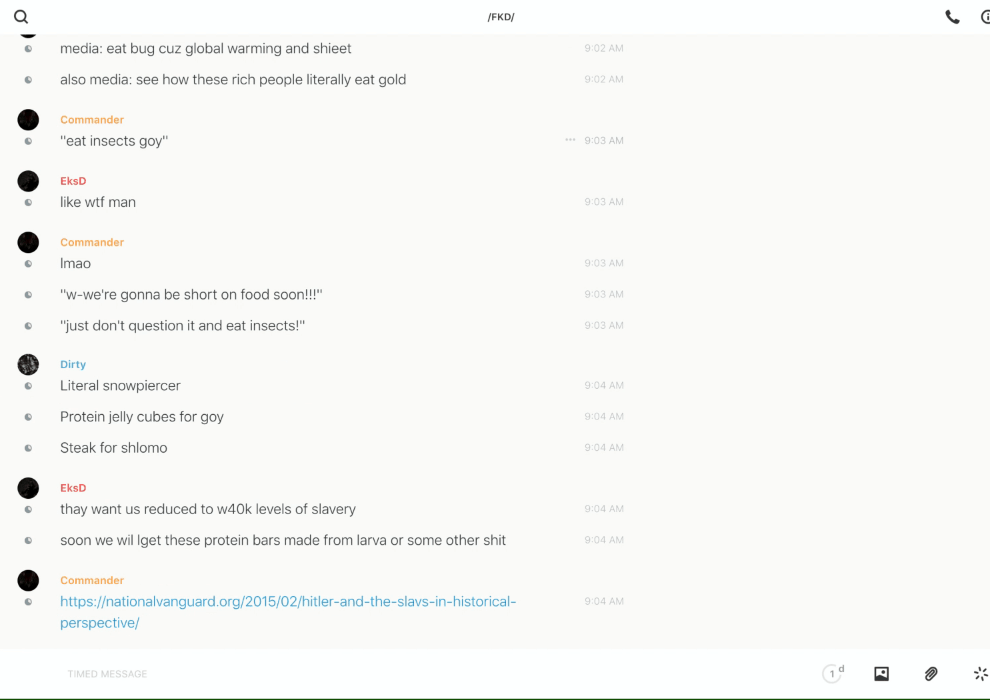The height and width of the screenshot is (700, 990).
Task: Click the Commander name above the web link
Action: [x=92, y=580]
